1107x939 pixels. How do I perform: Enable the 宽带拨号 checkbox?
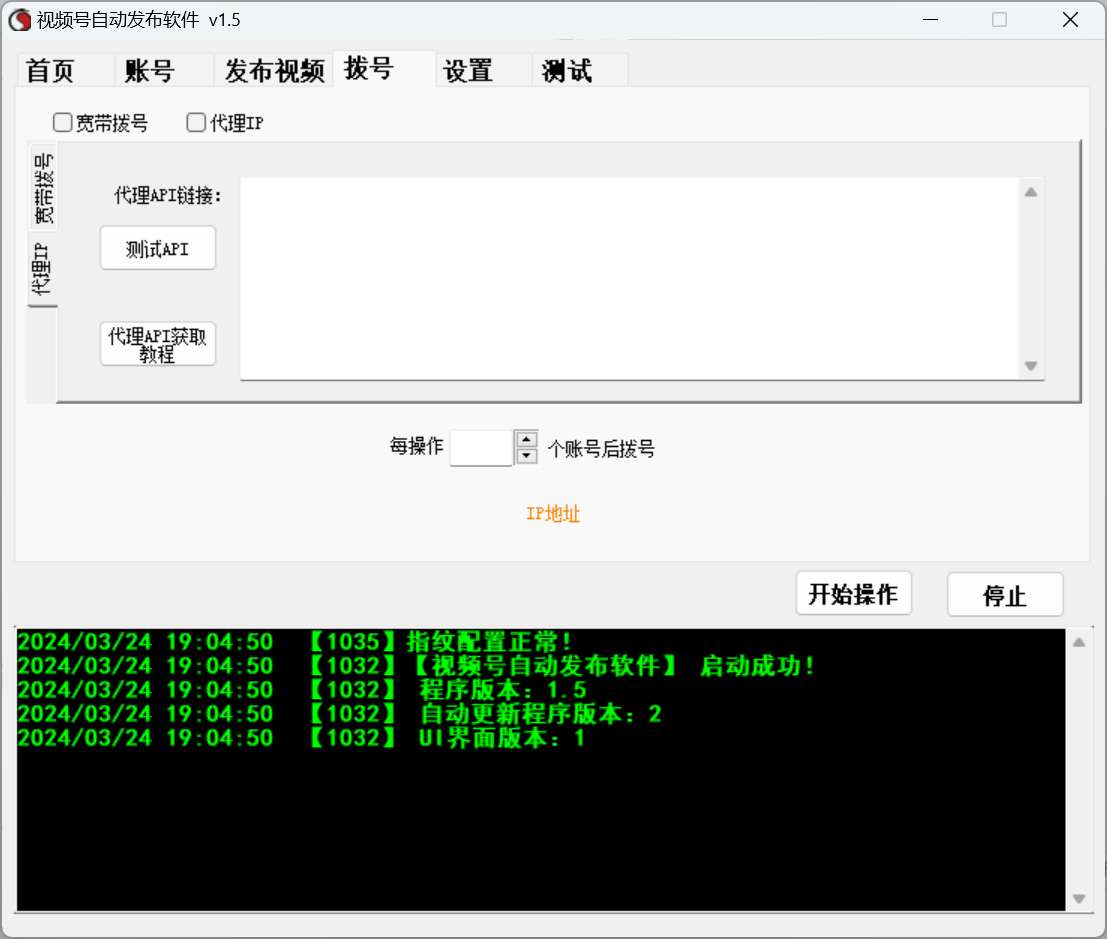tap(63, 123)
